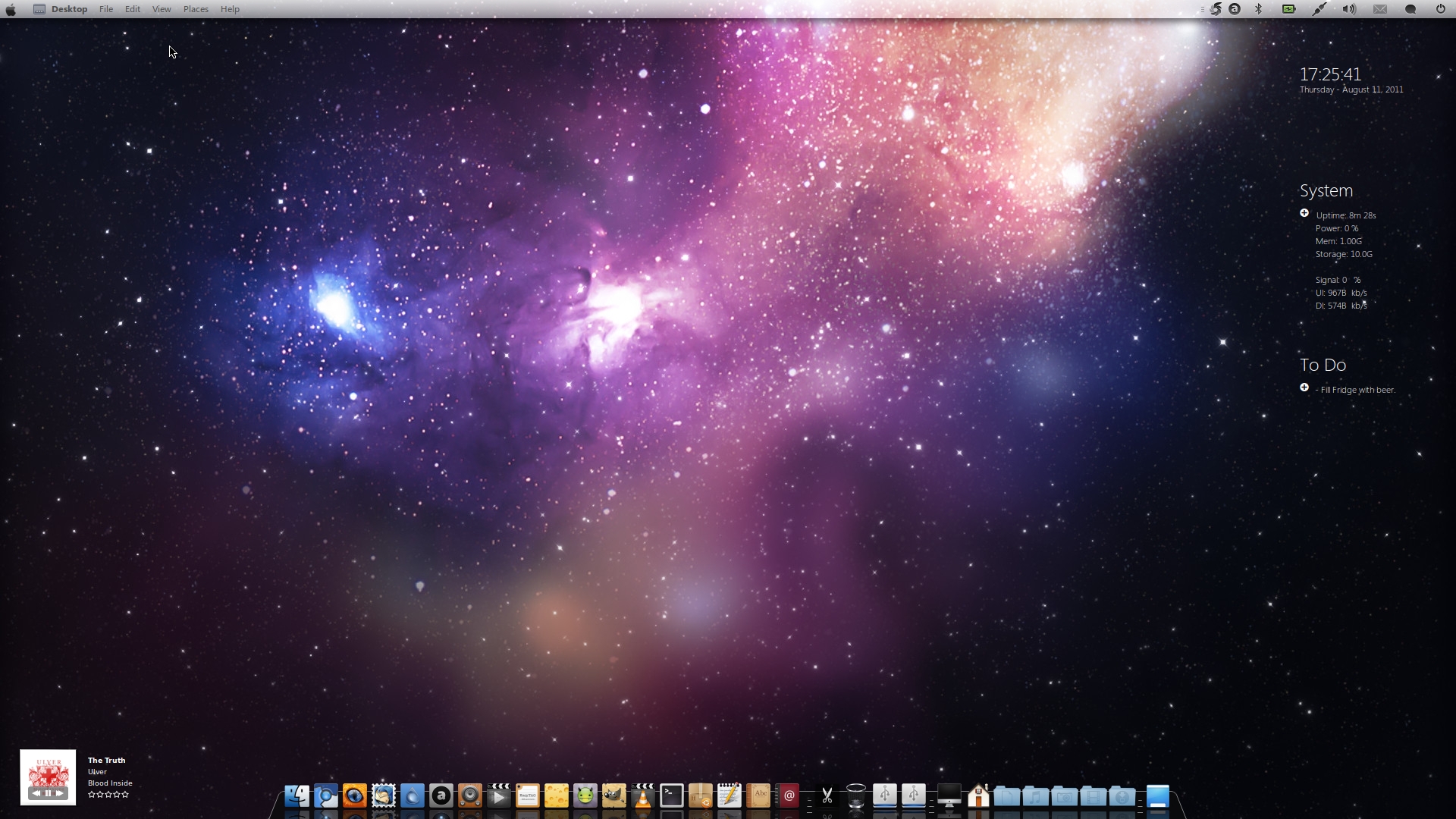Open the Ubuntu package box icon
The height and width of the screenshot is (819, 1456).
(700, 795)
